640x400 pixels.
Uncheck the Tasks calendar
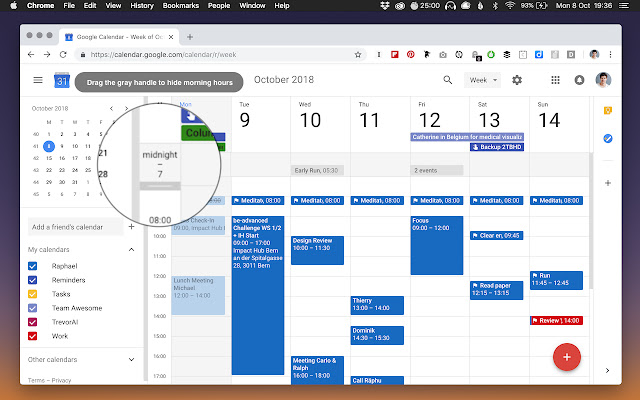[33, 294]
